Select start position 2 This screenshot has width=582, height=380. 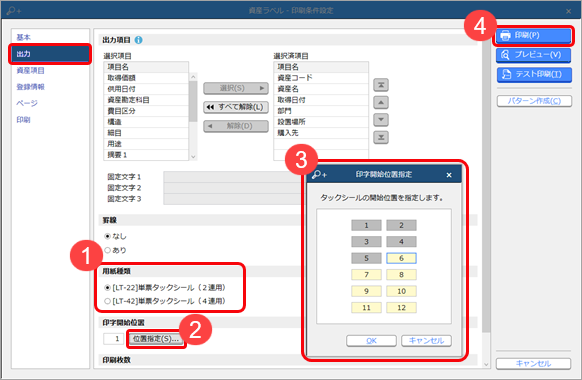pos(401,225)
